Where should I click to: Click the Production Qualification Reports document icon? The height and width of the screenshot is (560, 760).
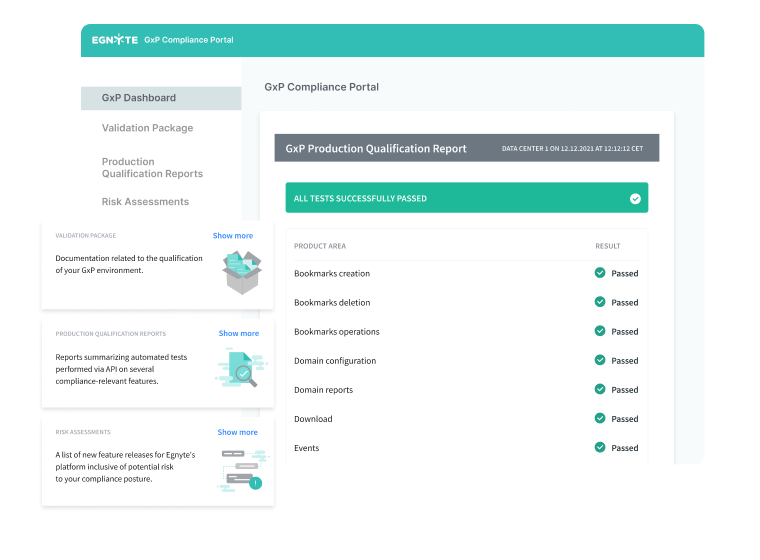[x=240, y=367]
